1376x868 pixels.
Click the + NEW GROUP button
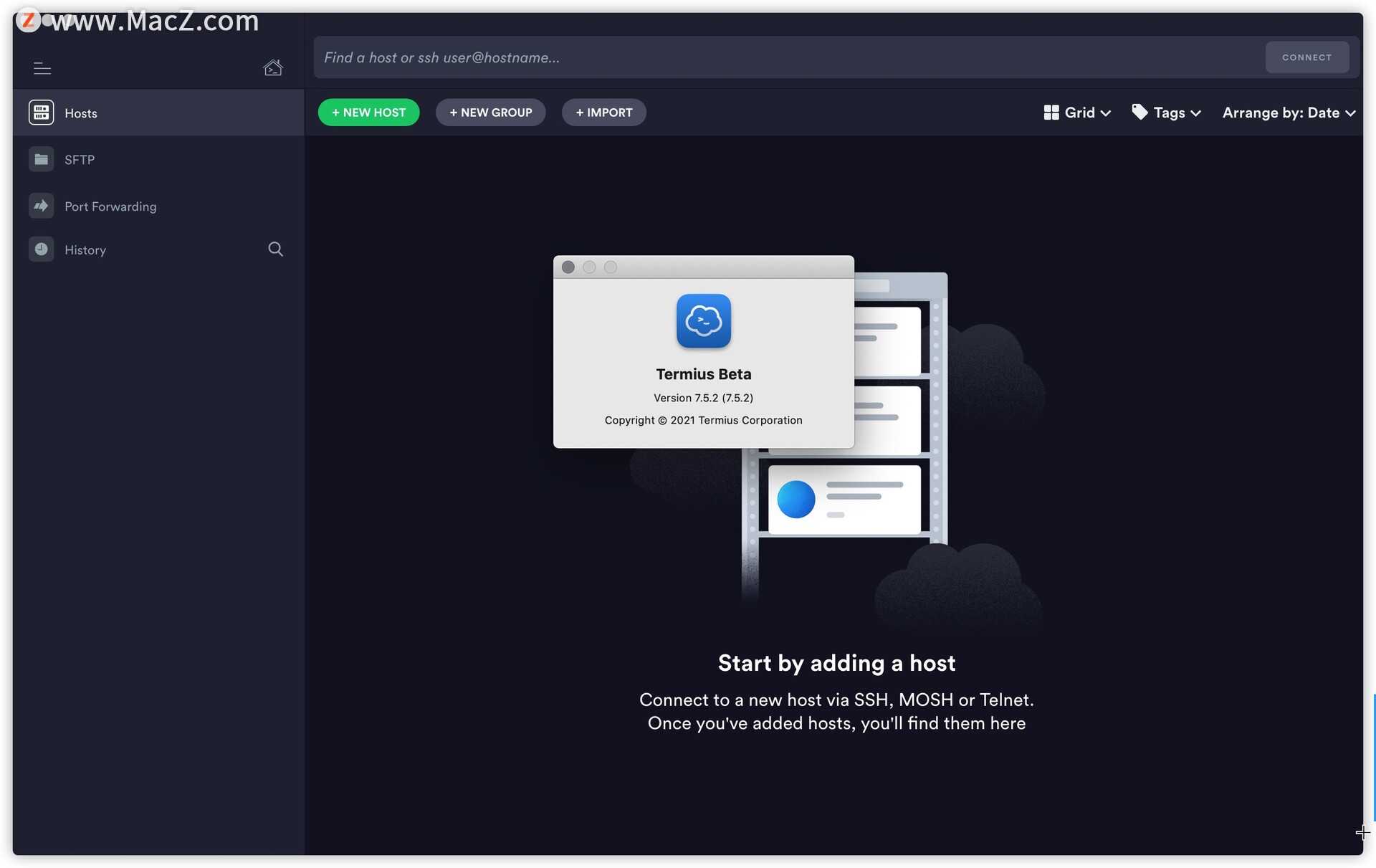point(490,113)
